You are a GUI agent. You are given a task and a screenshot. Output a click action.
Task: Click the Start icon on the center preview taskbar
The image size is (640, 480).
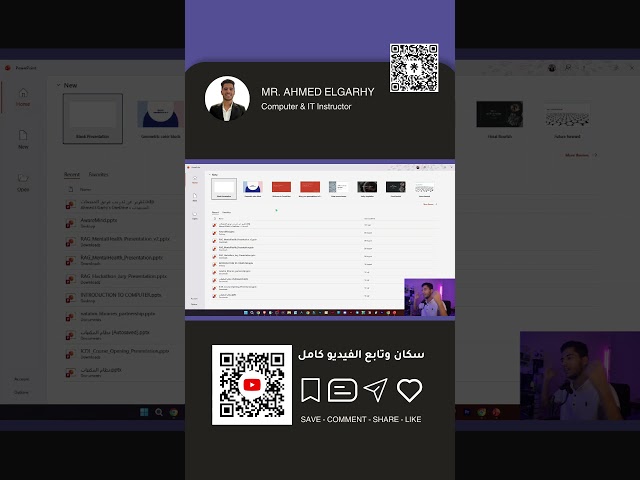pyautogui.click(x=246, y=313)
